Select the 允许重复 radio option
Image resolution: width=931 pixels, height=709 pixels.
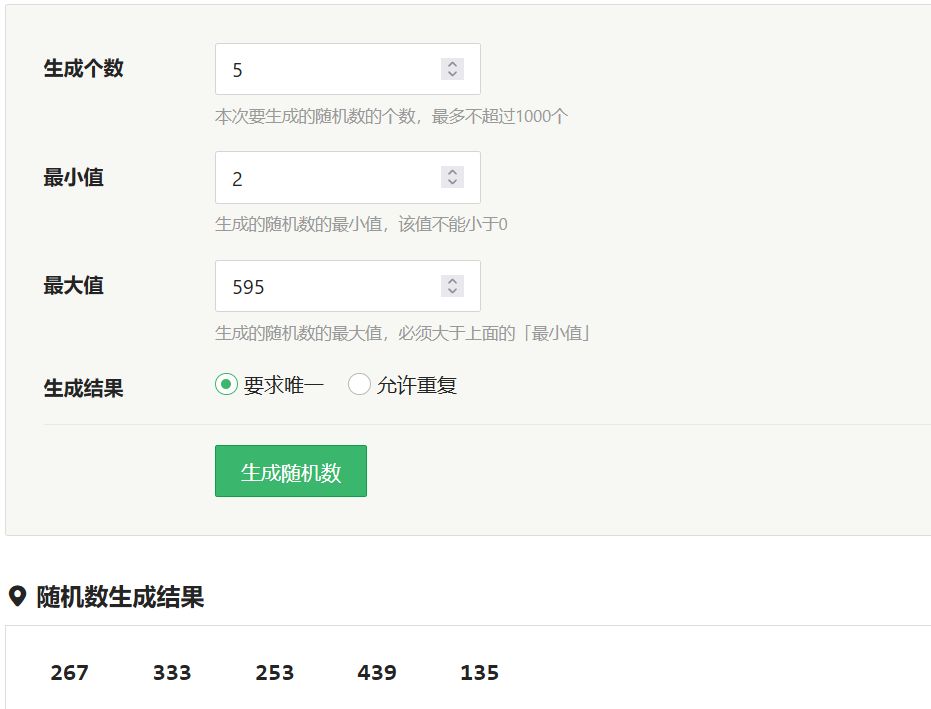point(359,384)
